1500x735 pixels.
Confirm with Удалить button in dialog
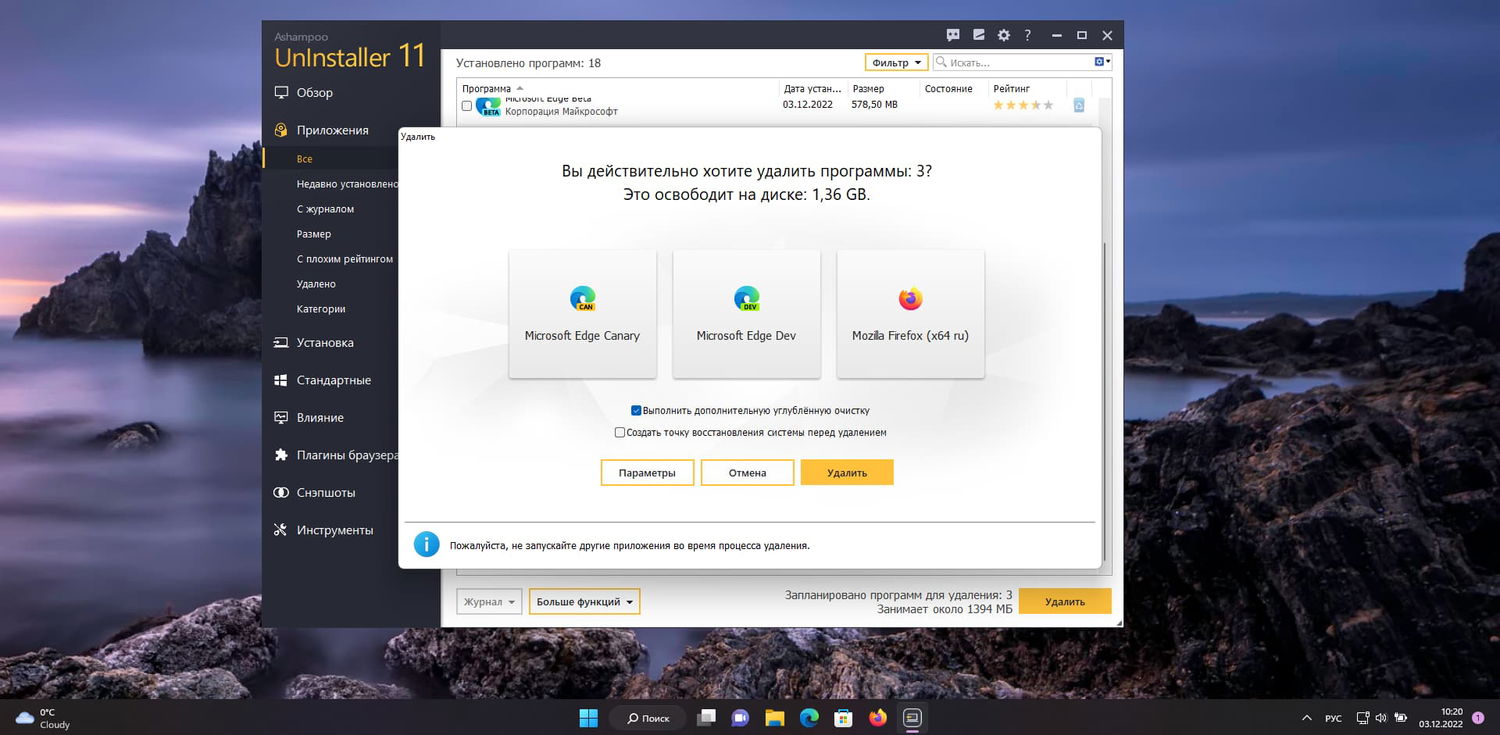point(847,472)
